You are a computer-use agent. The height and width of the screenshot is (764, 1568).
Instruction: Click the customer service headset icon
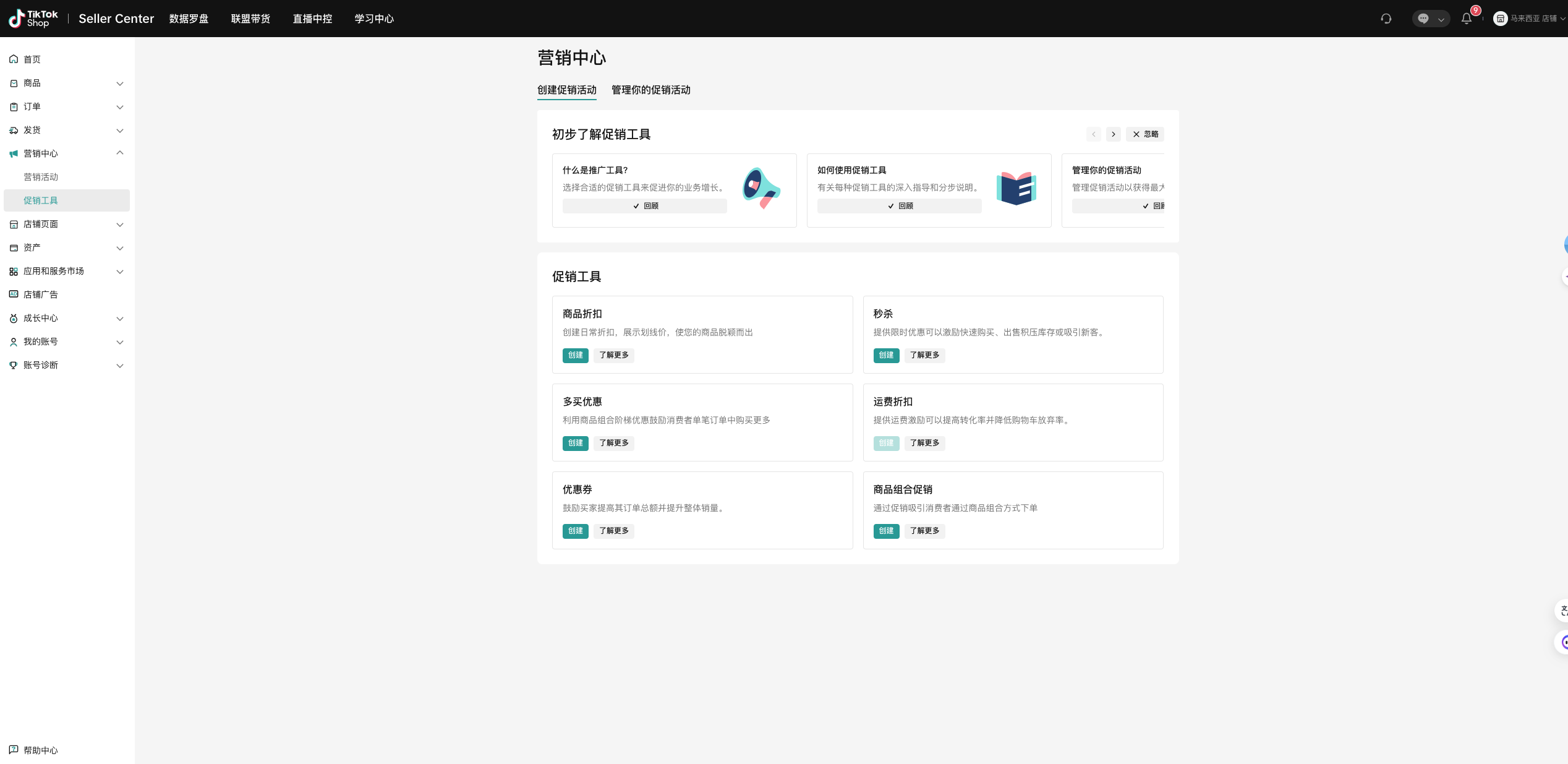(x=1386, y=19)
